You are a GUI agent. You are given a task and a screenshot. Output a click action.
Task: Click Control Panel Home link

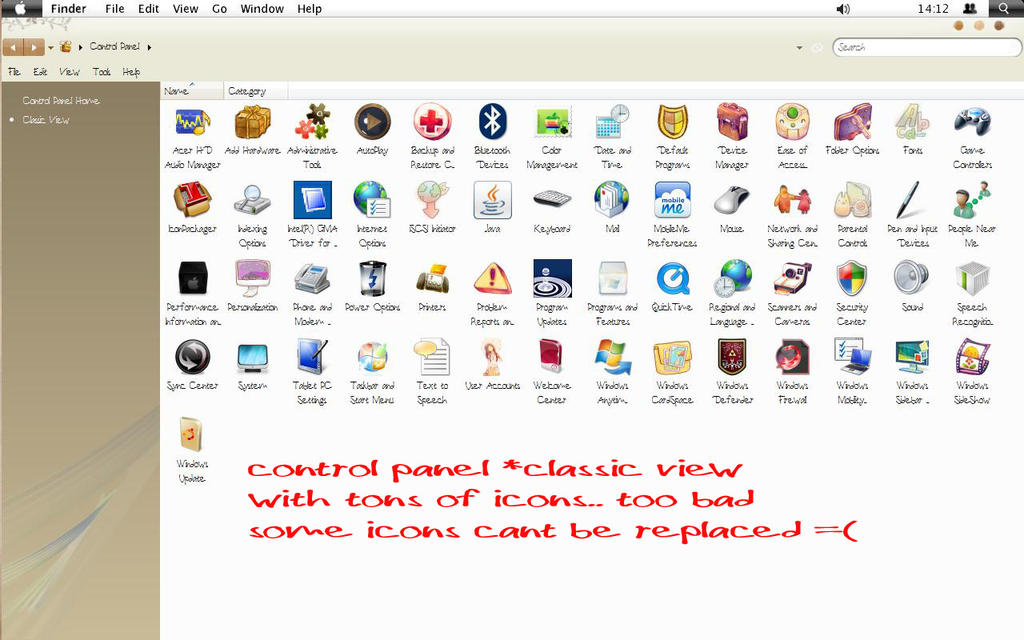click(61, 101)
